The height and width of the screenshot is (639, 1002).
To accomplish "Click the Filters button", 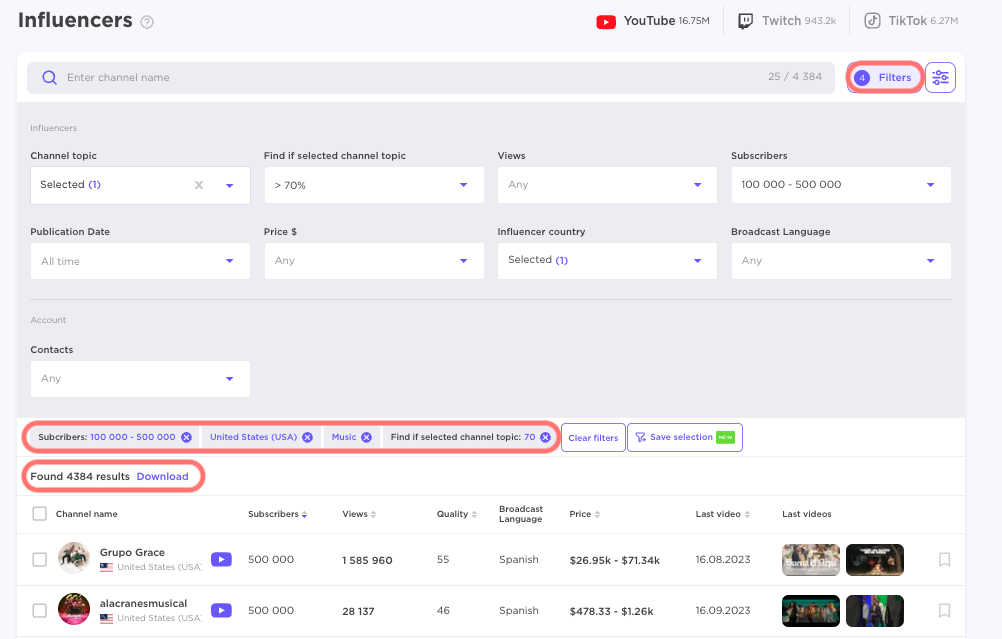I will click(884, 77).
